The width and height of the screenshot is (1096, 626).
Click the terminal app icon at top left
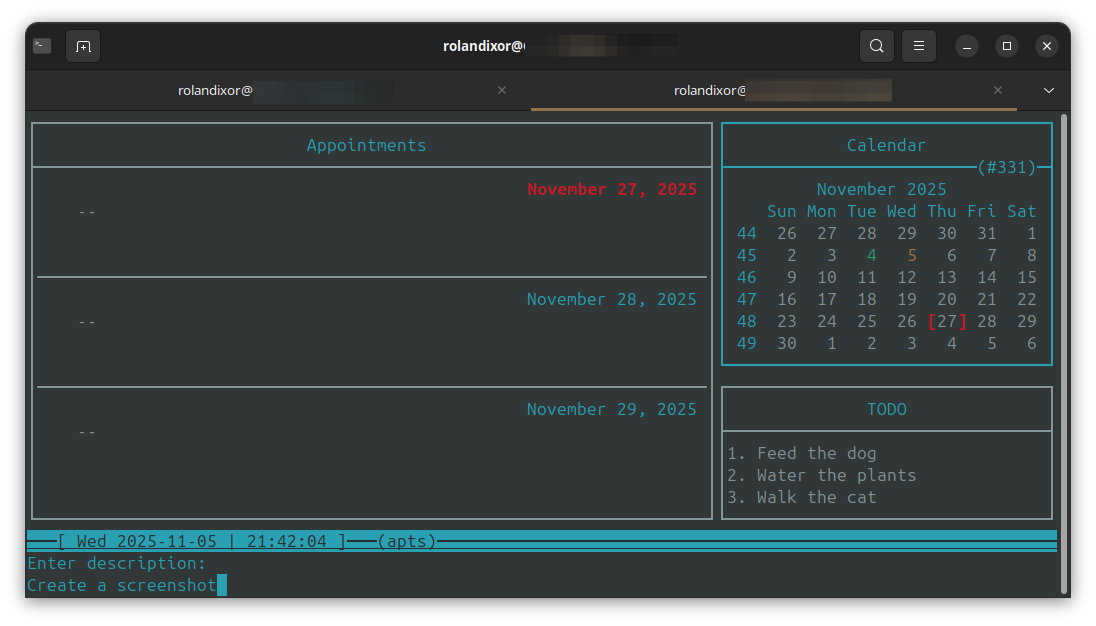pos(41,45)
